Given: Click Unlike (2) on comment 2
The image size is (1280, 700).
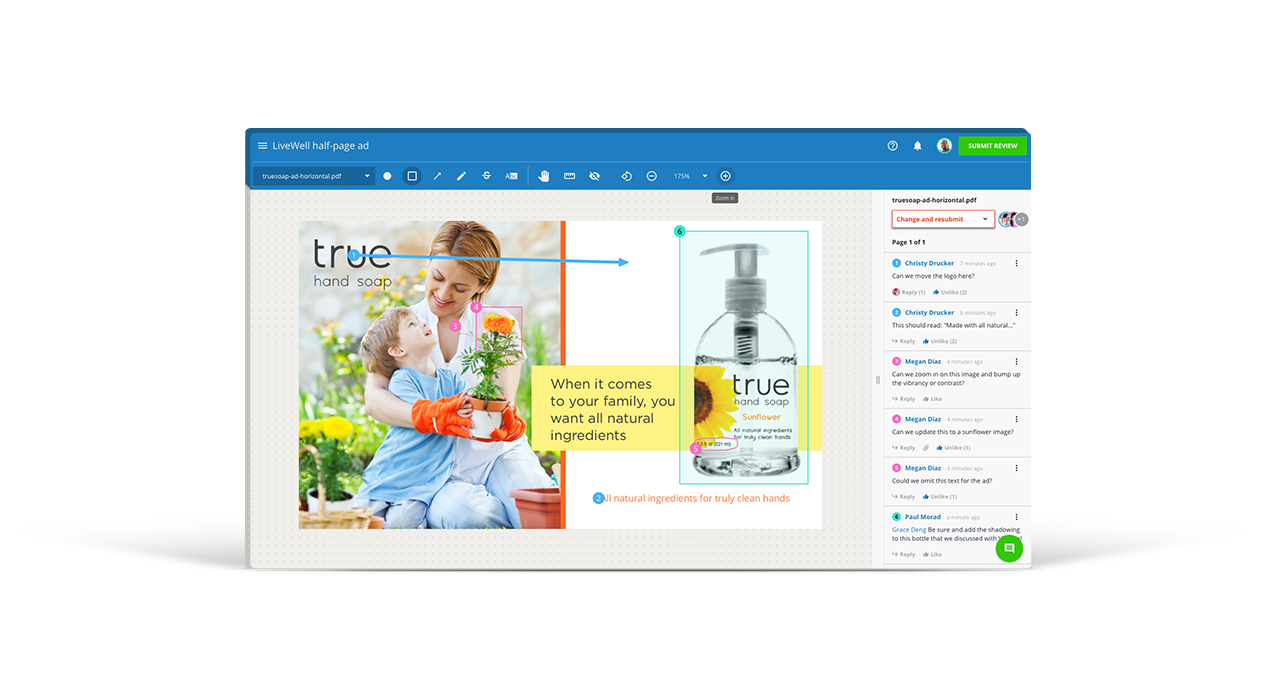Looking at the screenshot, I should coord(941,341).
